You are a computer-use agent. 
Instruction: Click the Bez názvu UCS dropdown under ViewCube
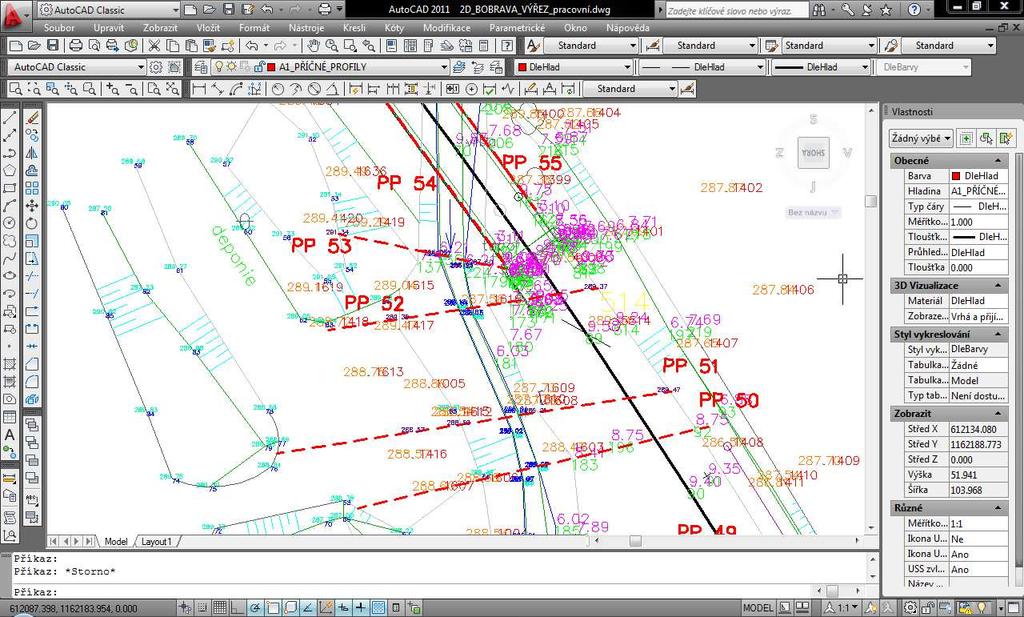pyautogui.click(x=812, y=212)
